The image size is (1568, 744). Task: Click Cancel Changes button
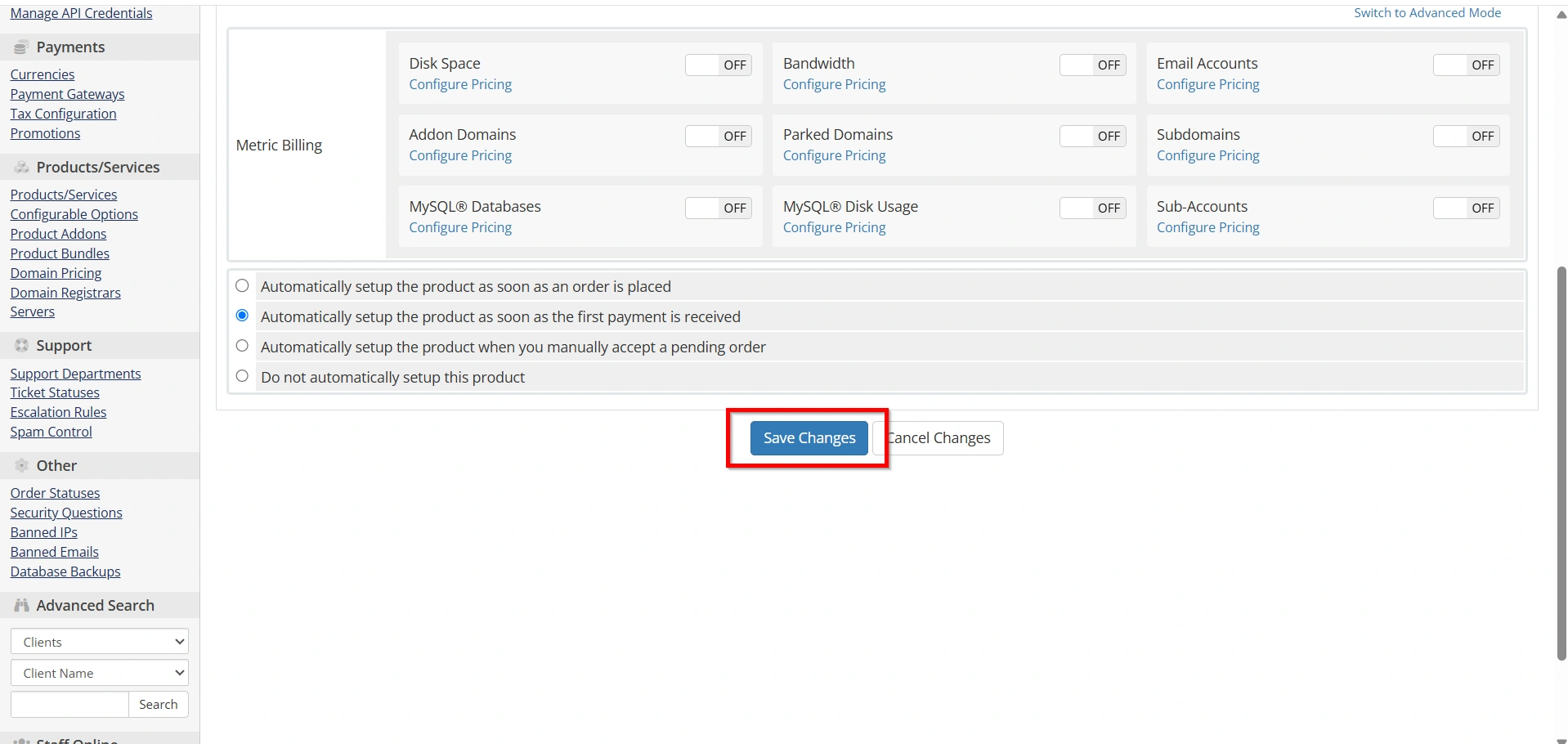click(939, 438)
